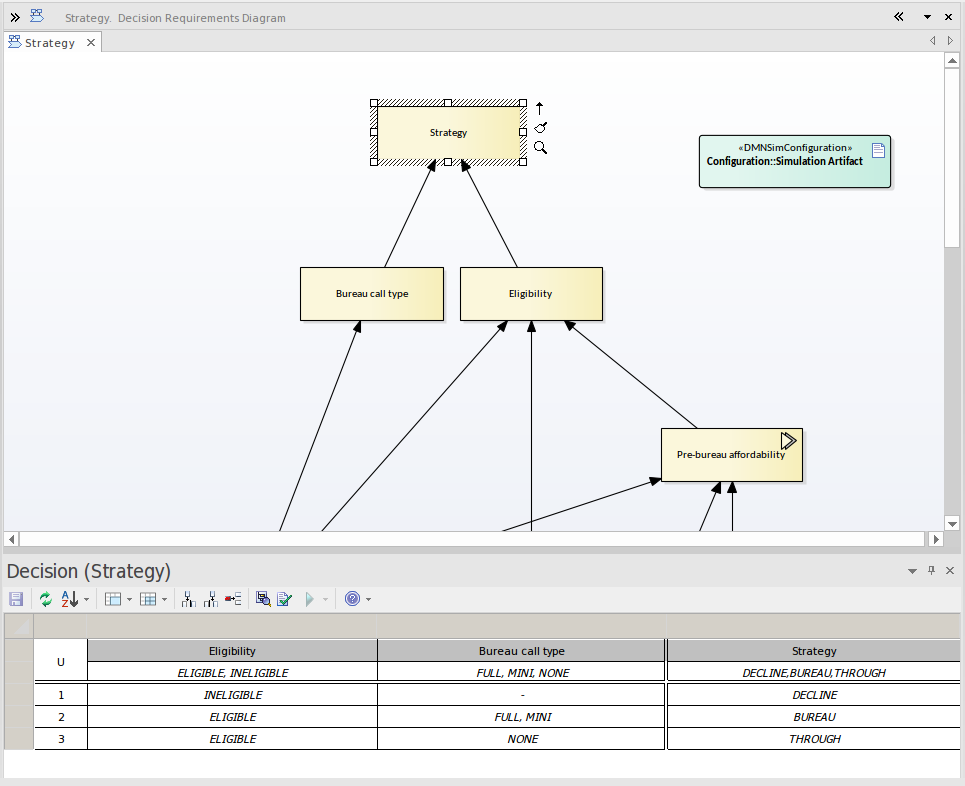
Task: Click the up-arrow quick linker beside Strategy element
Action: coord(540,108)
